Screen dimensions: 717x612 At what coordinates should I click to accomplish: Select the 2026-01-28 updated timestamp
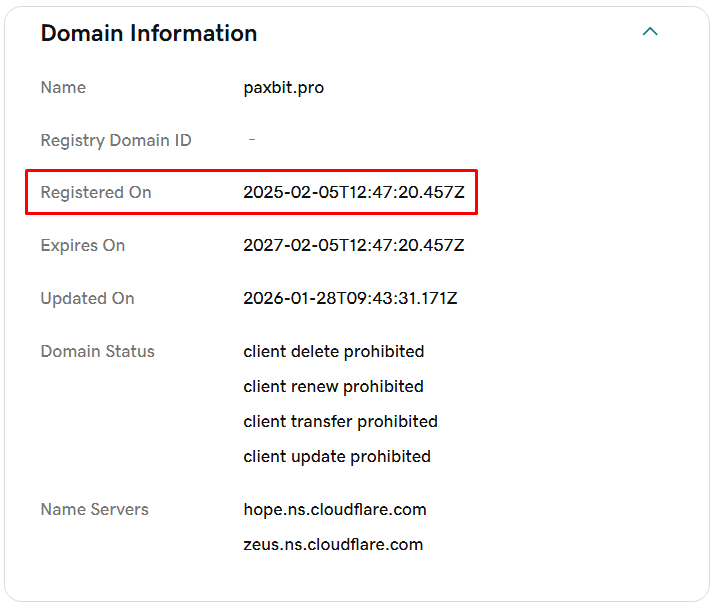tap(350, 299)
